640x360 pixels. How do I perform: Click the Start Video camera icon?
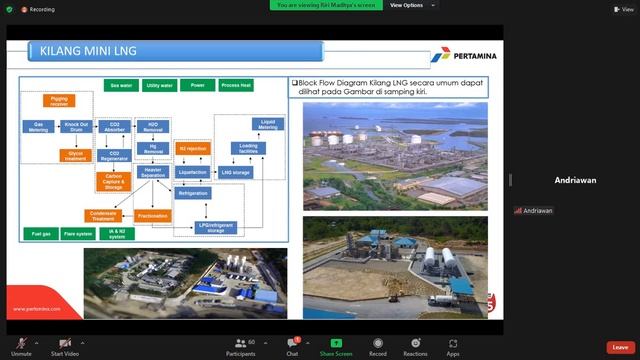(x=64, y=343)
